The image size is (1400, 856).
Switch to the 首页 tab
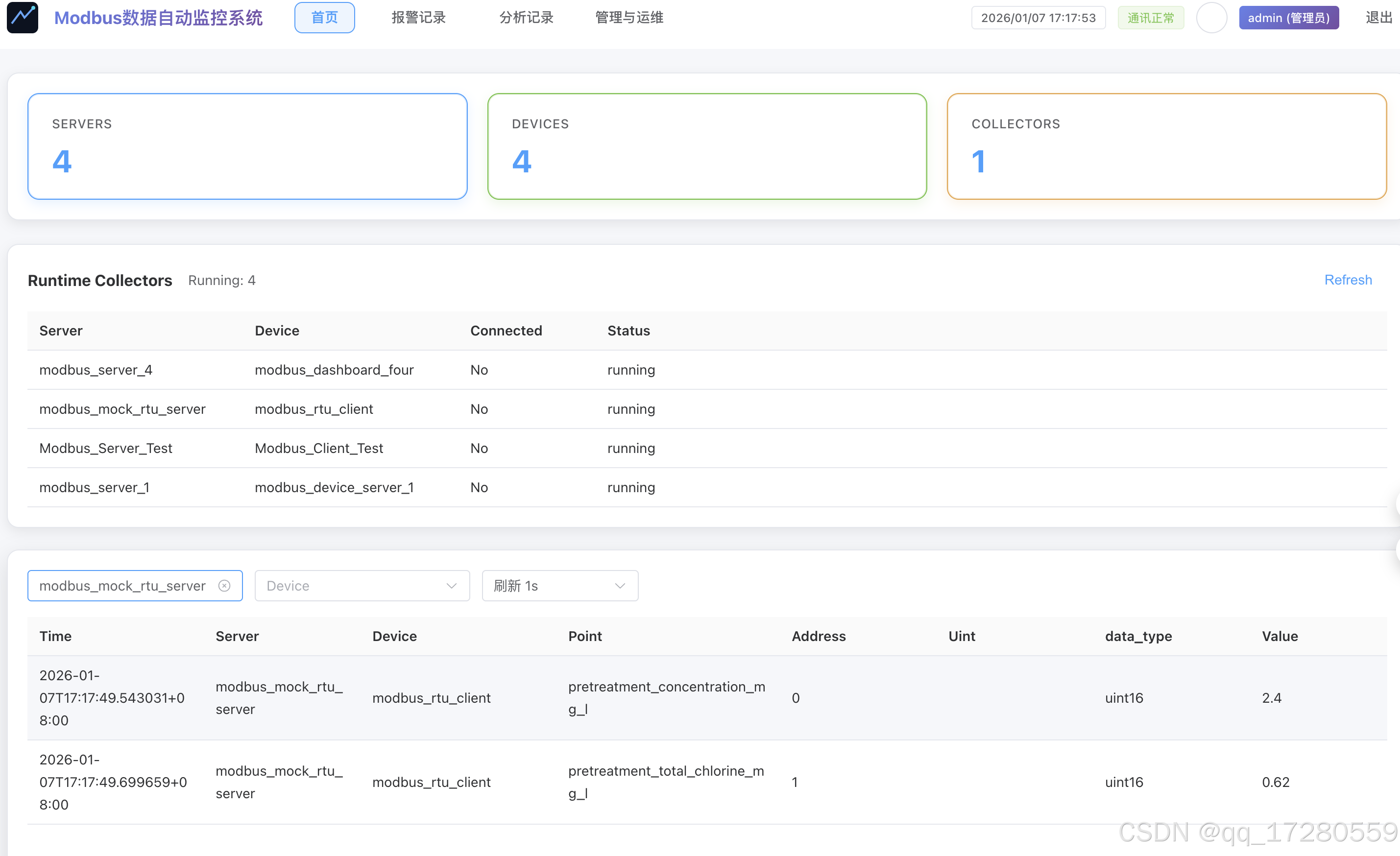pyautogui.click(x=324, y=18)
